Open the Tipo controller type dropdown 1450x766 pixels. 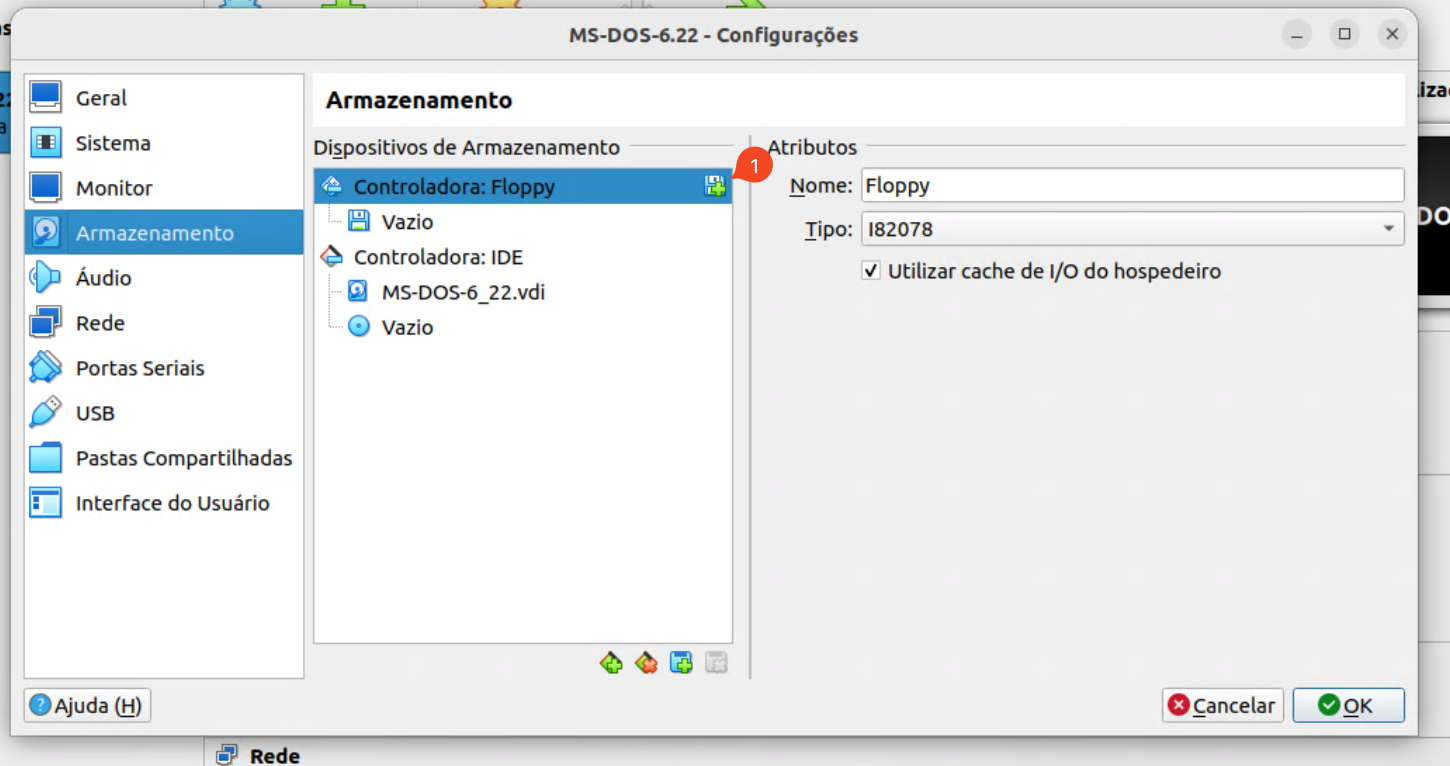tap(1131, 229)
